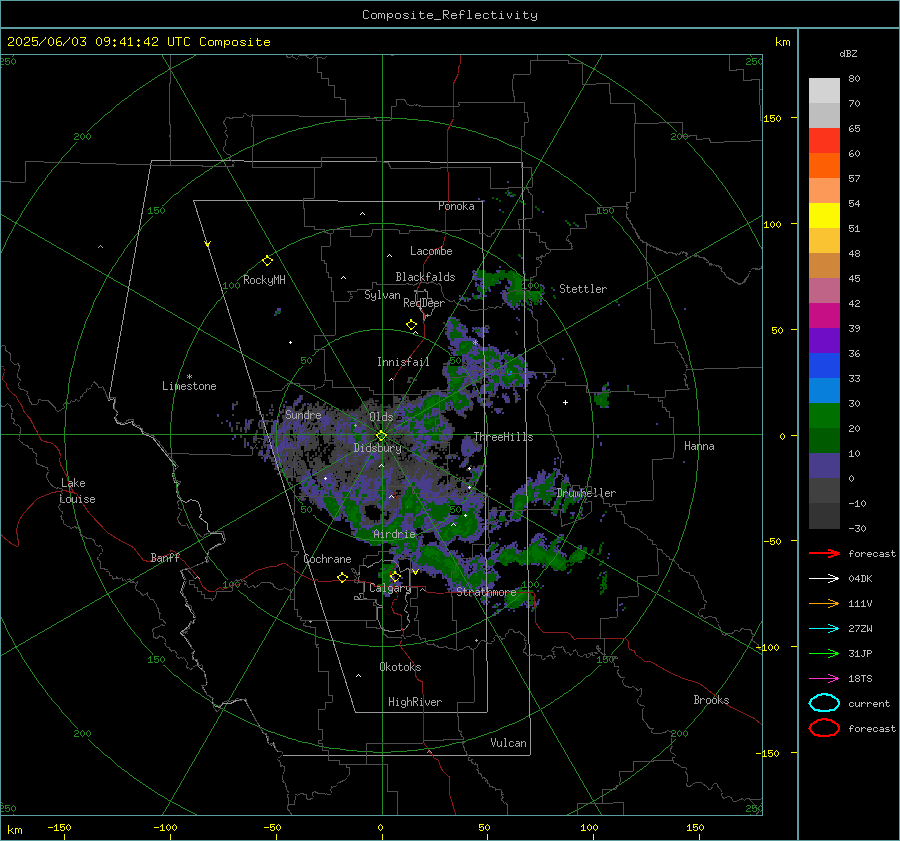Viewport: 900px width, 841px height.
Task: Click the Calgary city label
Action: [x=390, y=588]
